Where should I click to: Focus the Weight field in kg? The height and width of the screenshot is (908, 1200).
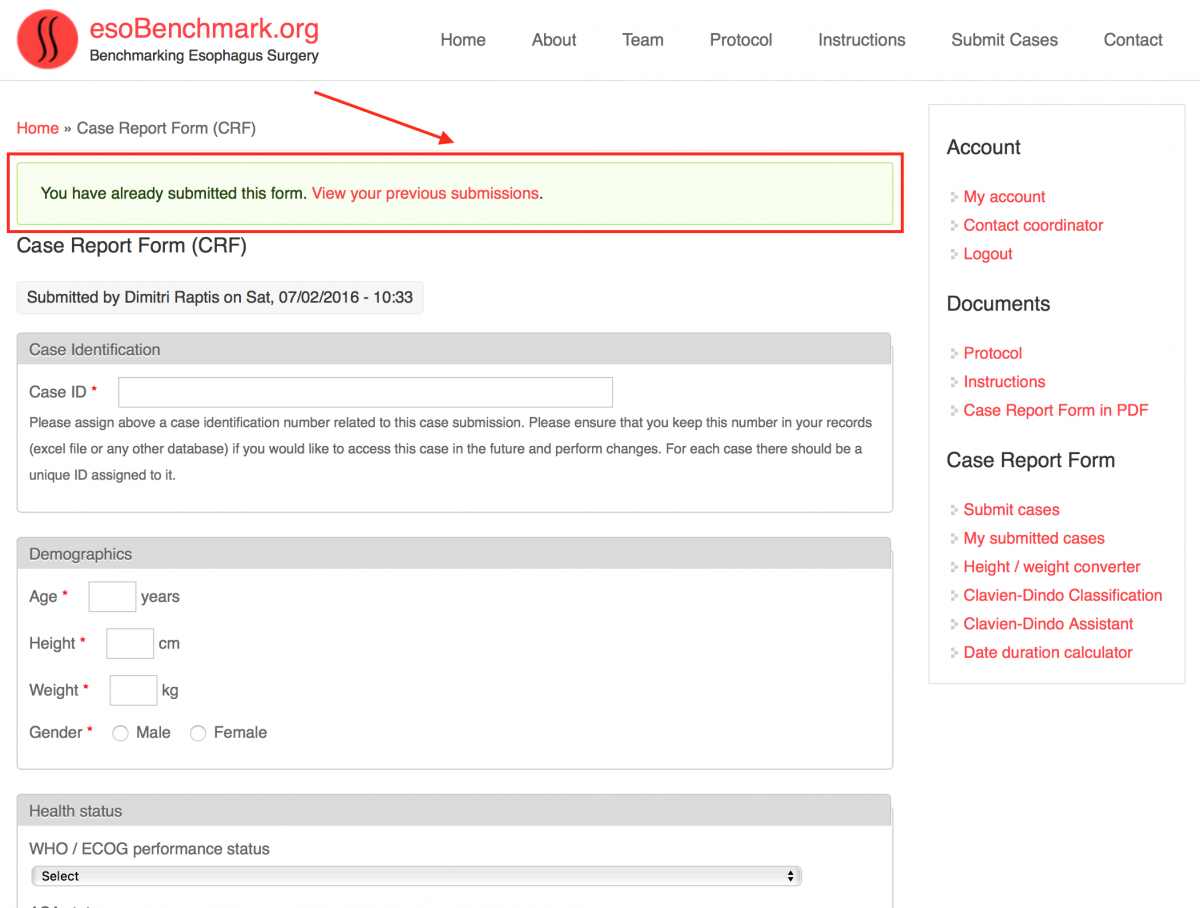(x=133, y=690)
